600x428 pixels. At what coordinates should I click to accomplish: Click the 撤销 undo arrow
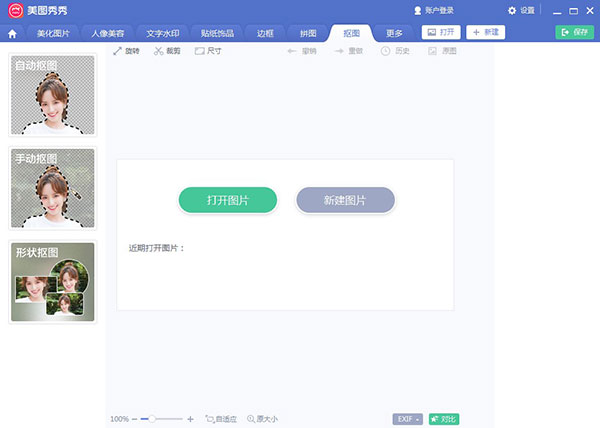tap(302, 51)
